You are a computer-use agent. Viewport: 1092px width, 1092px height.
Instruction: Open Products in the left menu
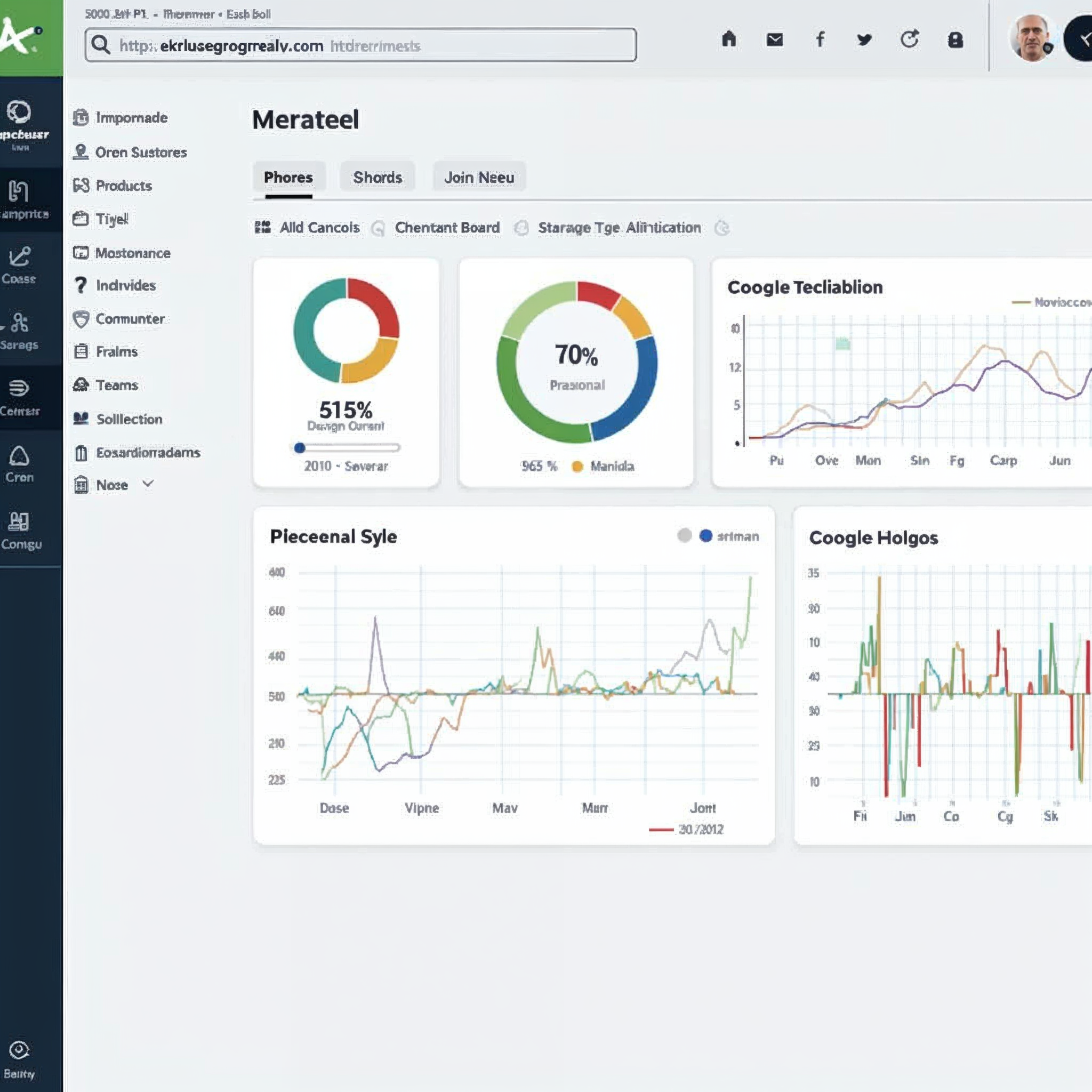[123, 186]
